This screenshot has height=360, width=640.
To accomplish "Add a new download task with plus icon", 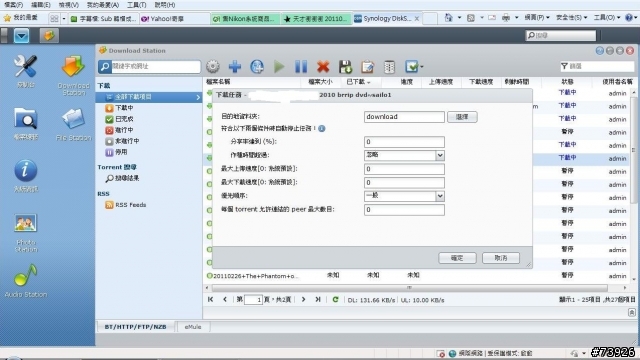I will click(235, 67).
